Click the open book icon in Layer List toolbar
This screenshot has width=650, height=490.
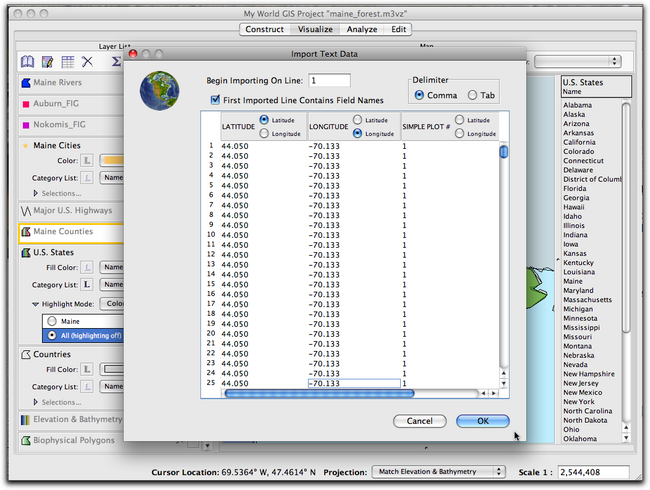(x=27, y=62)
